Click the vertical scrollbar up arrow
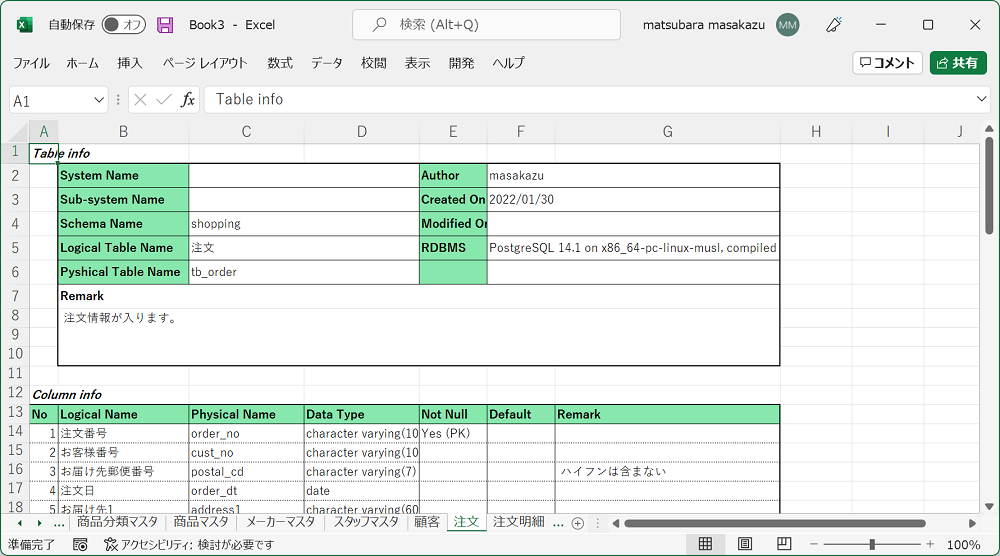This screenshot has height=556, width=1000. click(x=989, y=129)
